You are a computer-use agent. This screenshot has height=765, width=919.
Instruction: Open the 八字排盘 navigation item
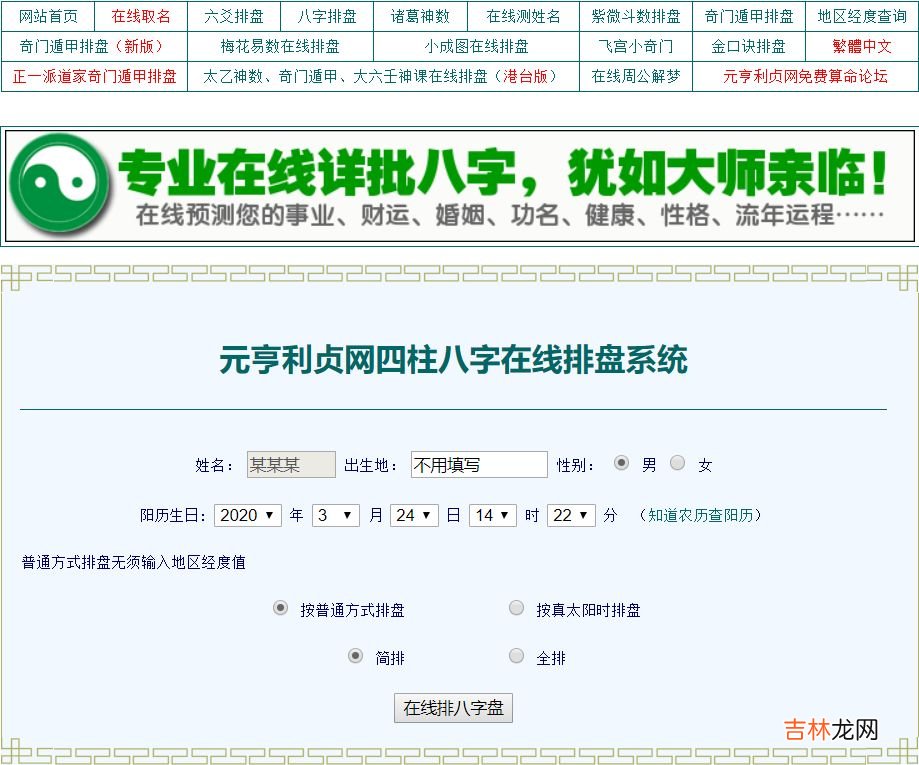pos(327,16)
